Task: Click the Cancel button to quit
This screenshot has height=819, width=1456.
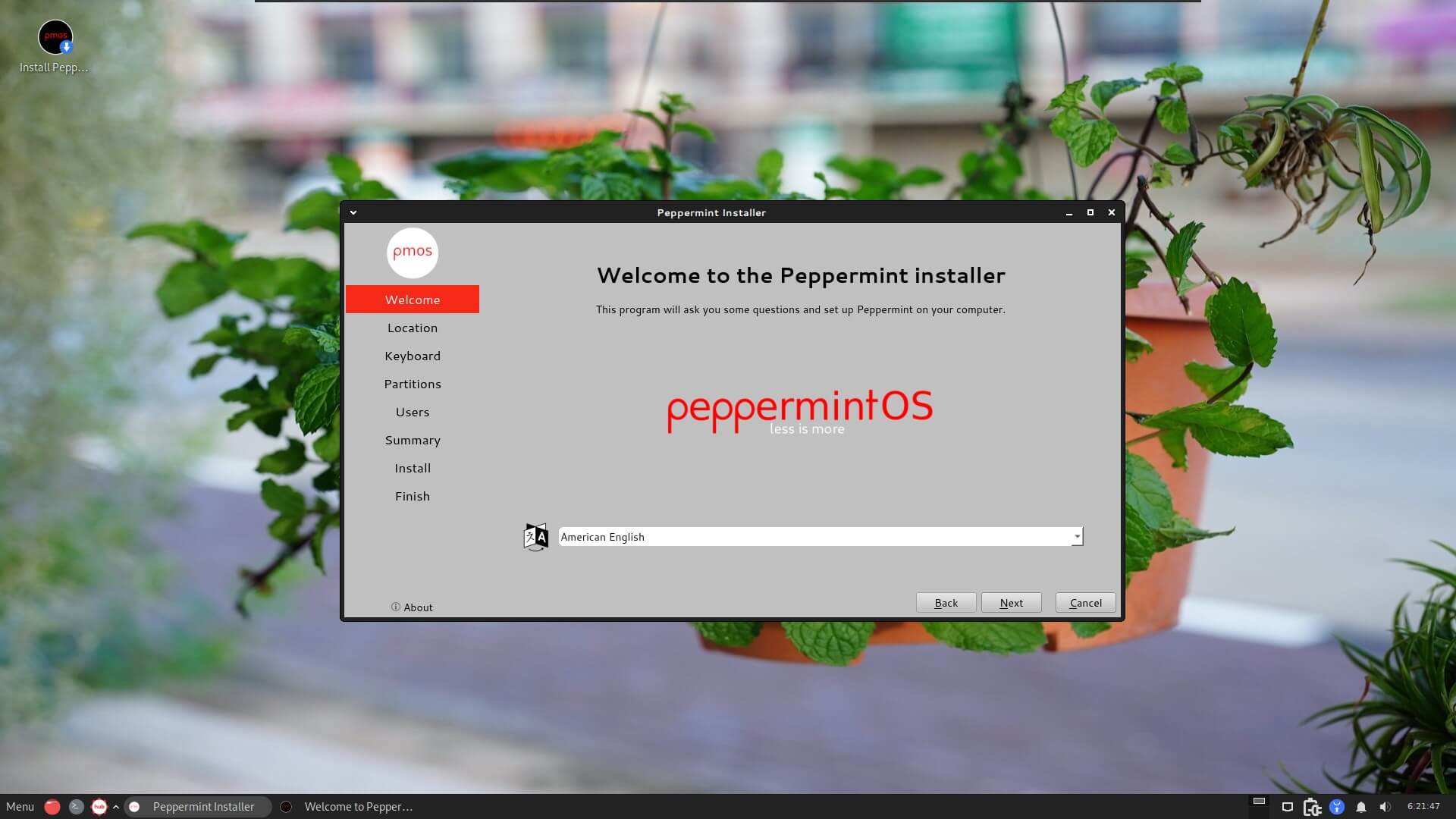Action: point(1085,602)
